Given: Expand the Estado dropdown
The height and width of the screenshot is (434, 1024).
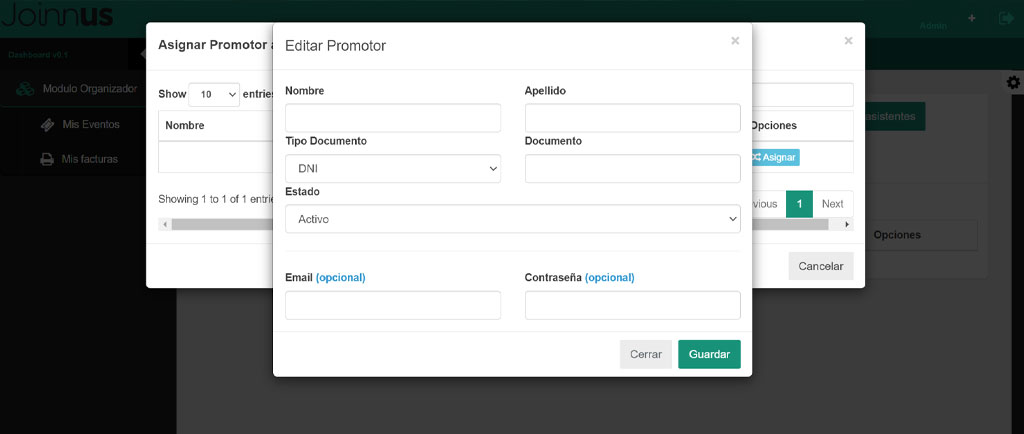Looking at the screenshot, I should point(512,219).
